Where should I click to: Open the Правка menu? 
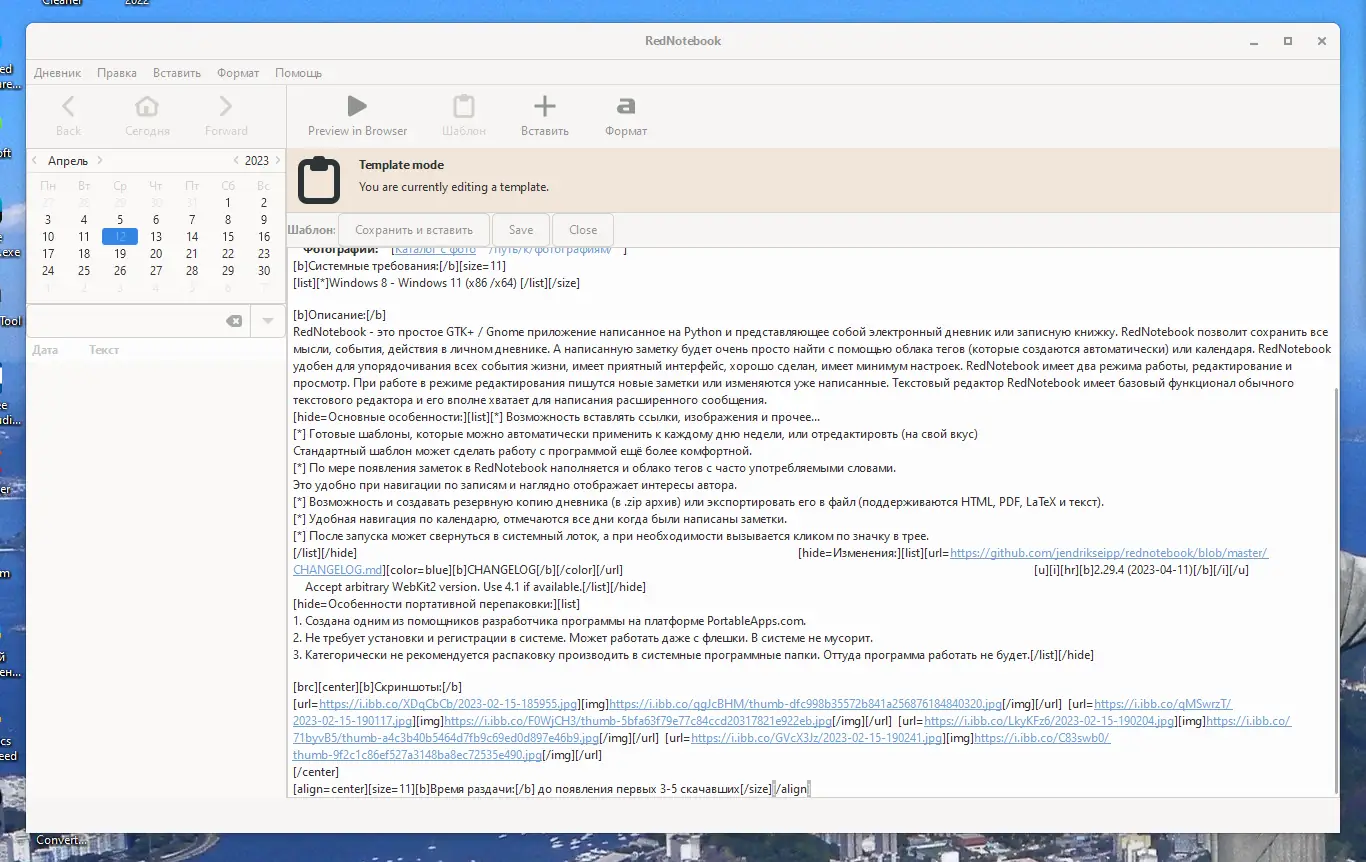point(117,73)
